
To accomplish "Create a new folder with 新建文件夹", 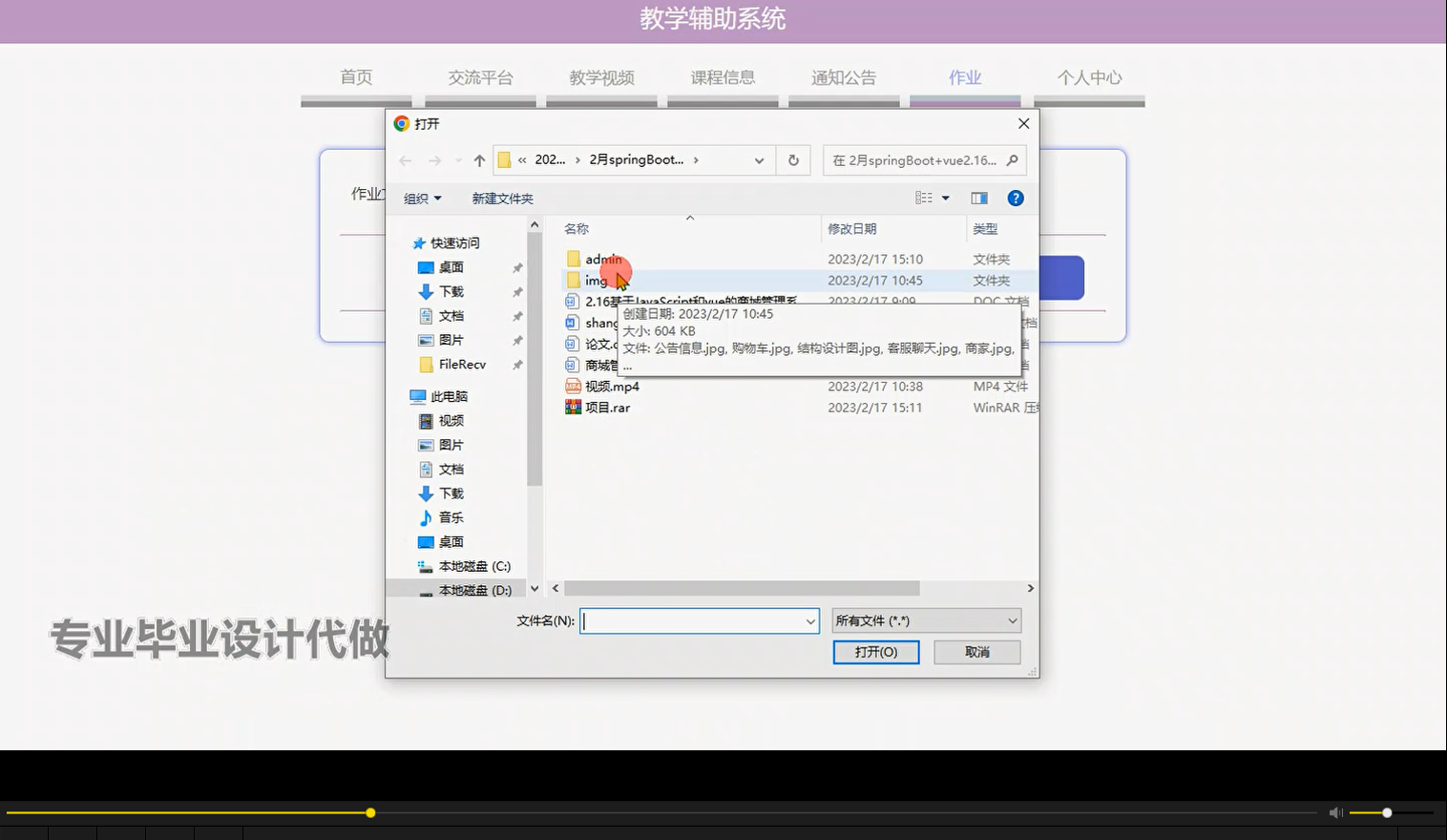I will [x=502, y=198].
